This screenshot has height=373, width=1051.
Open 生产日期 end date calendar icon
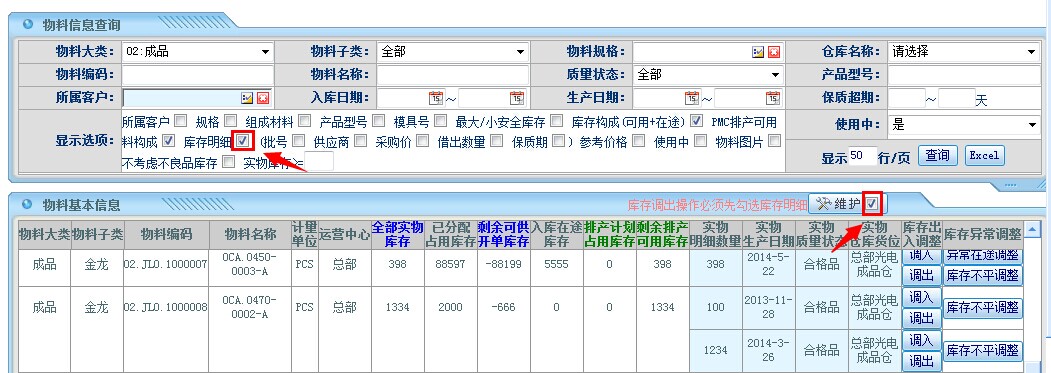click(x=773, y=98)
